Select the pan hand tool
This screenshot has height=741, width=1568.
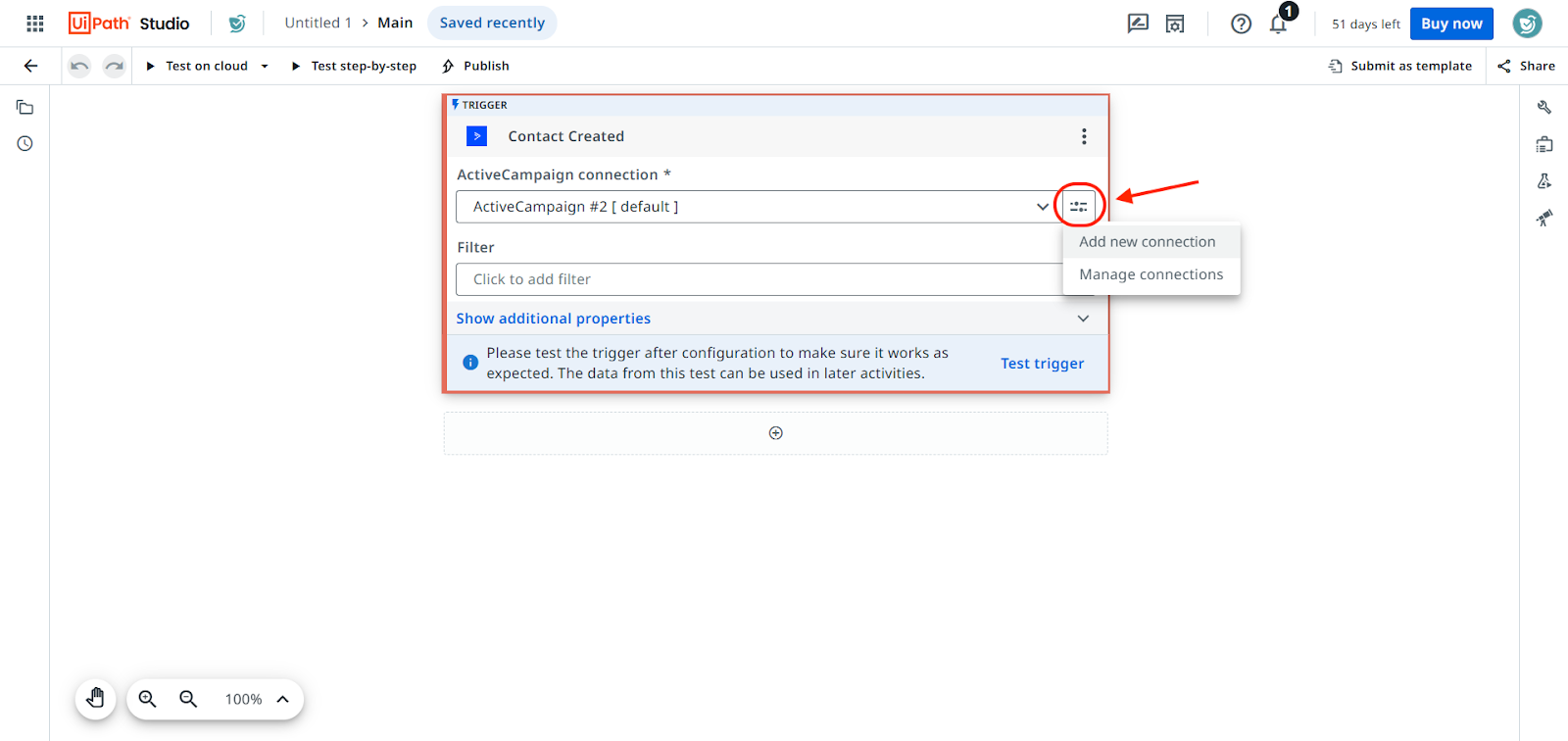[x=96, y=699]
